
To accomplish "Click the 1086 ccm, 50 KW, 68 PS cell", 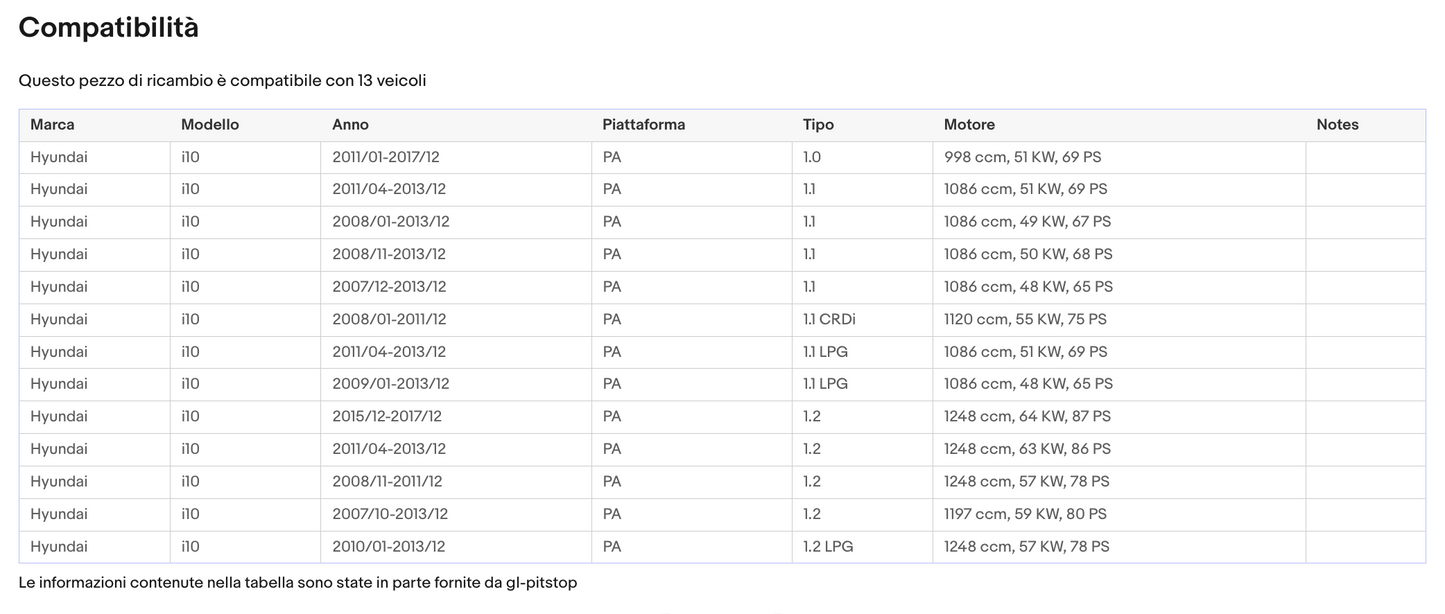I will (x=1028, y=254).
